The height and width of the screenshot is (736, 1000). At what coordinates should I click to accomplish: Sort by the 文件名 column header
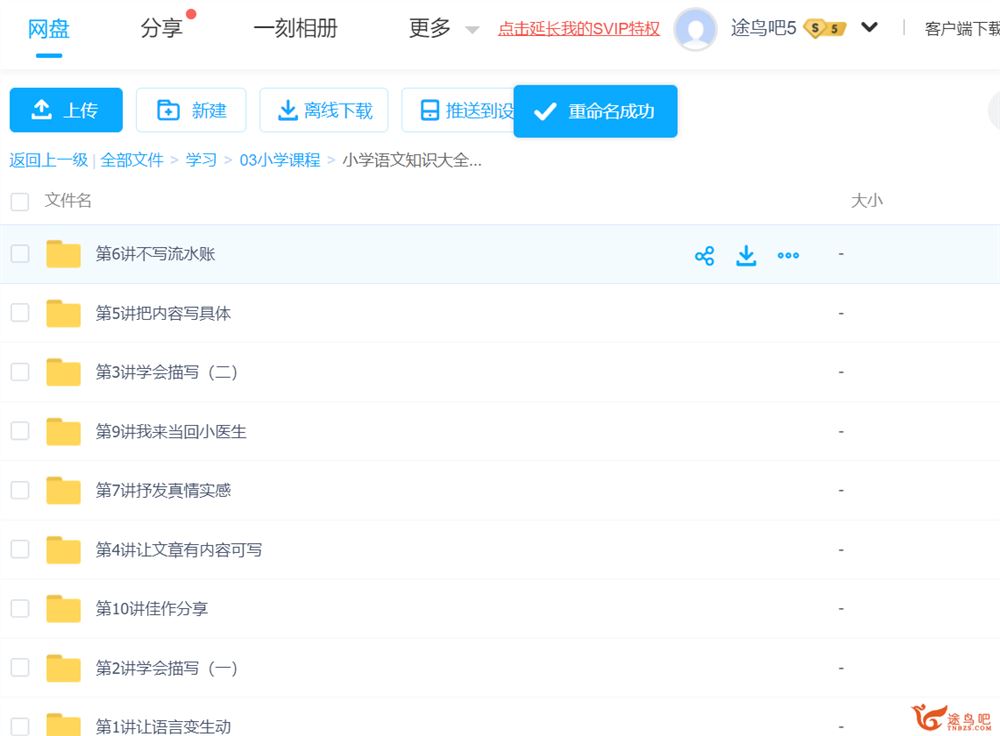tap(68, 201)
